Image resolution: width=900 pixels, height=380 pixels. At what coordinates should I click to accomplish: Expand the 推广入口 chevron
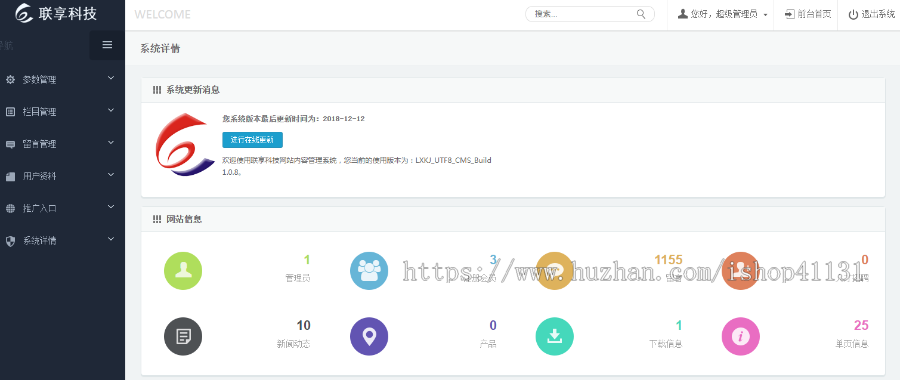tap(111, 207)
